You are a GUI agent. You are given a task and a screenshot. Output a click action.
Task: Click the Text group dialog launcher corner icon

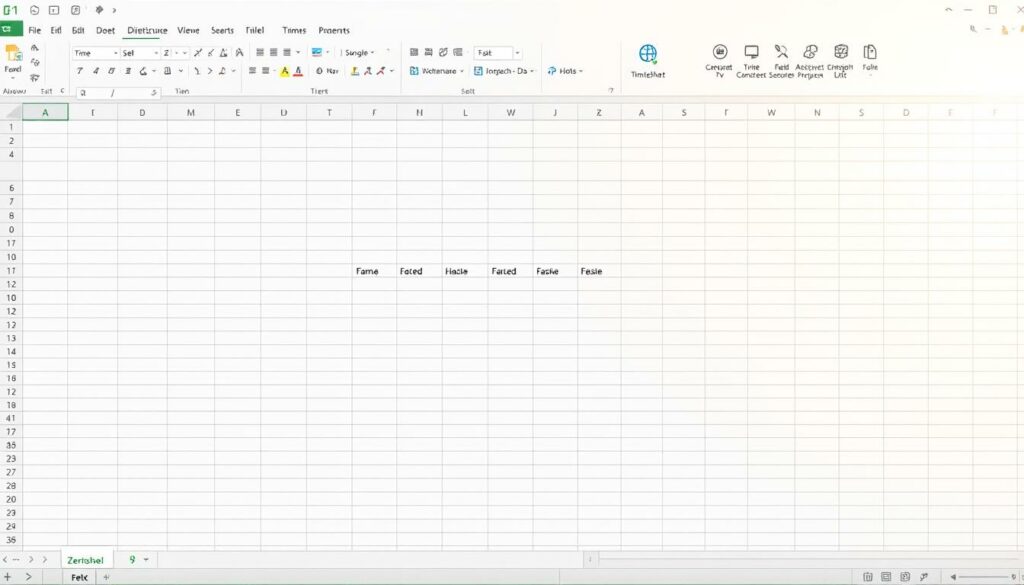click(611, 91)
